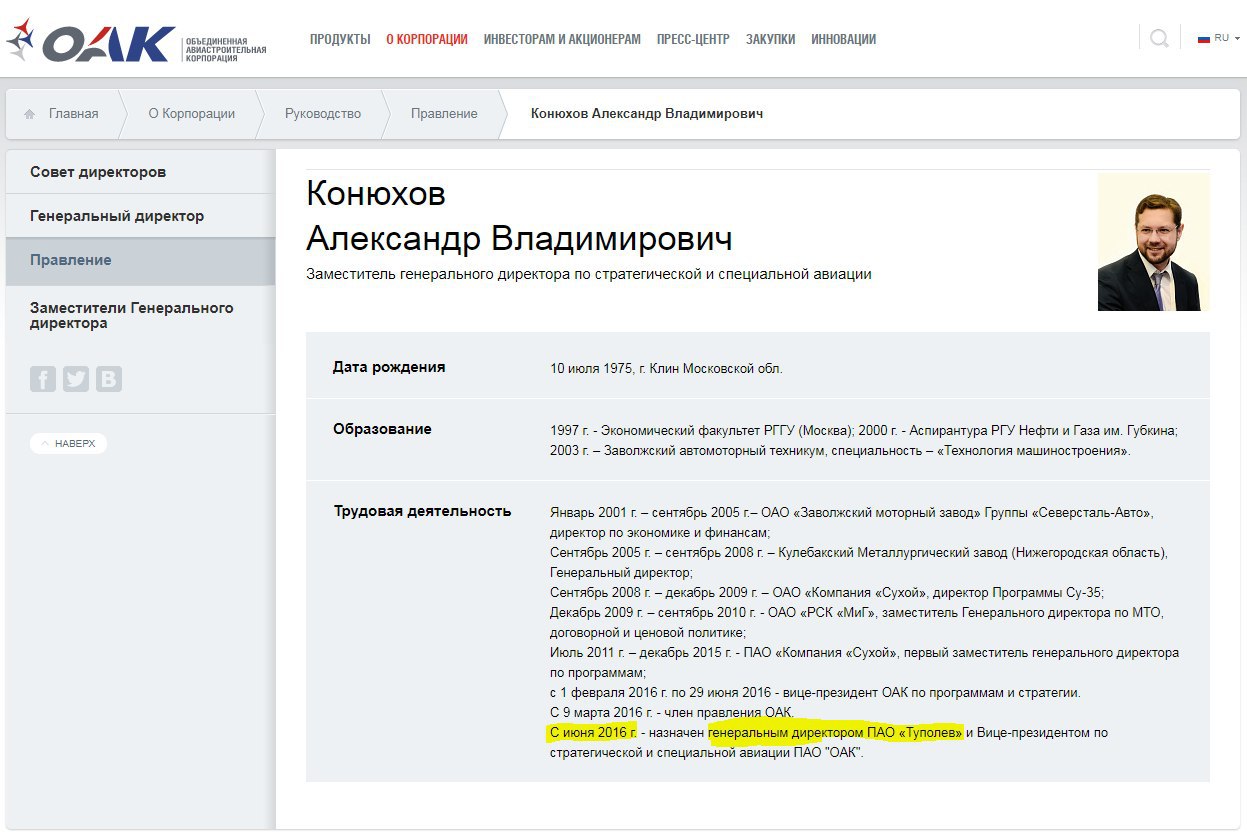Click the Russian flag icon
The width and height of the screenshot is (1247, 834).
1204,39
